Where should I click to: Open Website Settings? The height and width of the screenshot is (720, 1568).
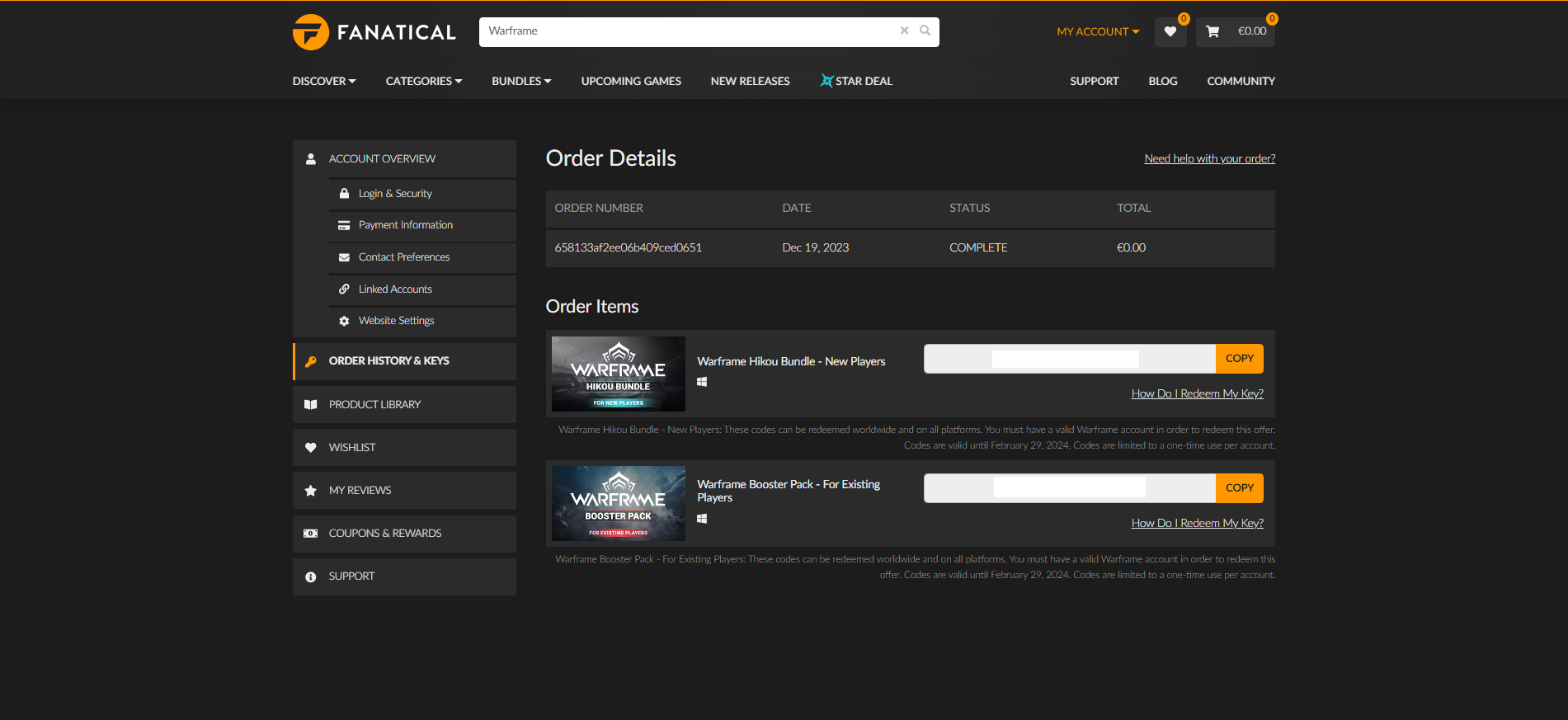click(422, 321)
